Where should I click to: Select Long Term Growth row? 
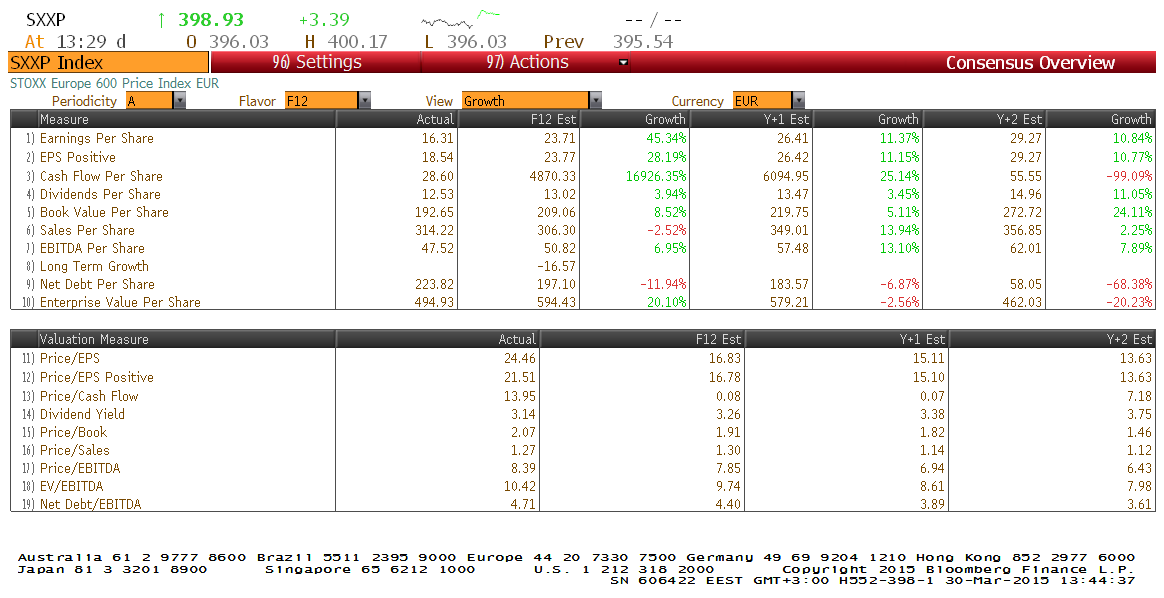click(x=583, y=266)
